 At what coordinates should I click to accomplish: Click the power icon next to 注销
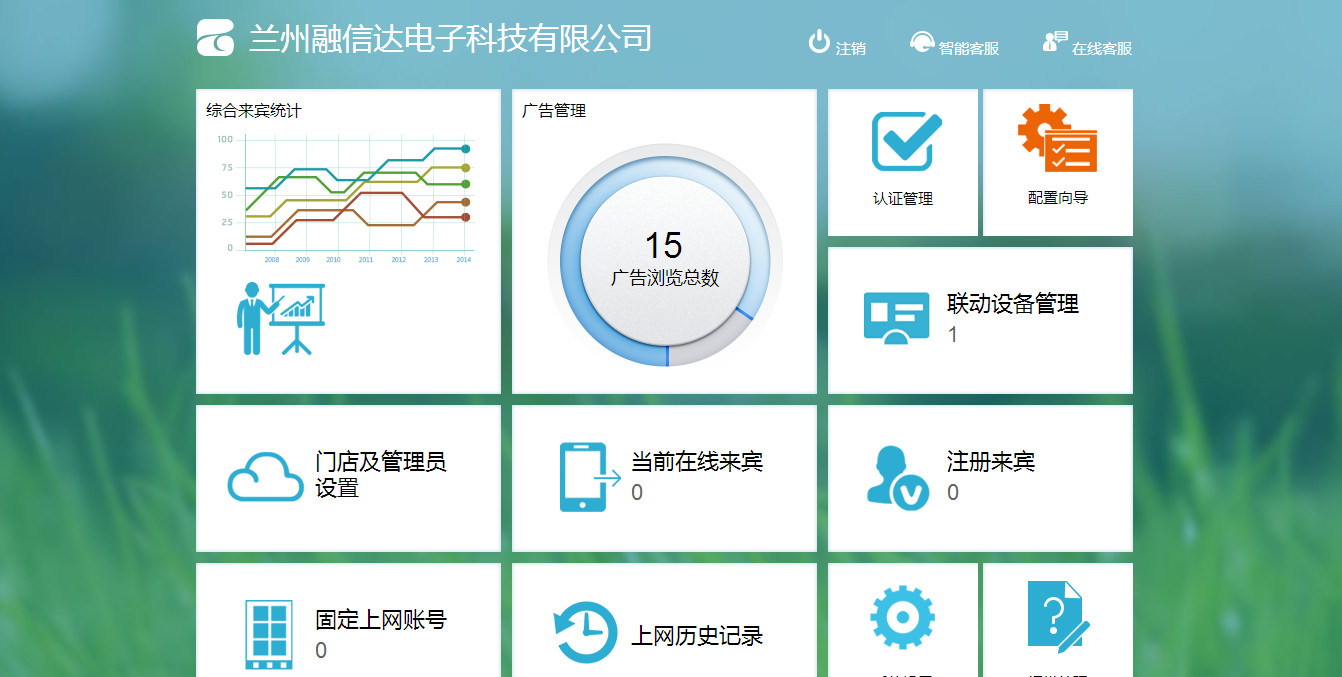click(x=819, y=41)
